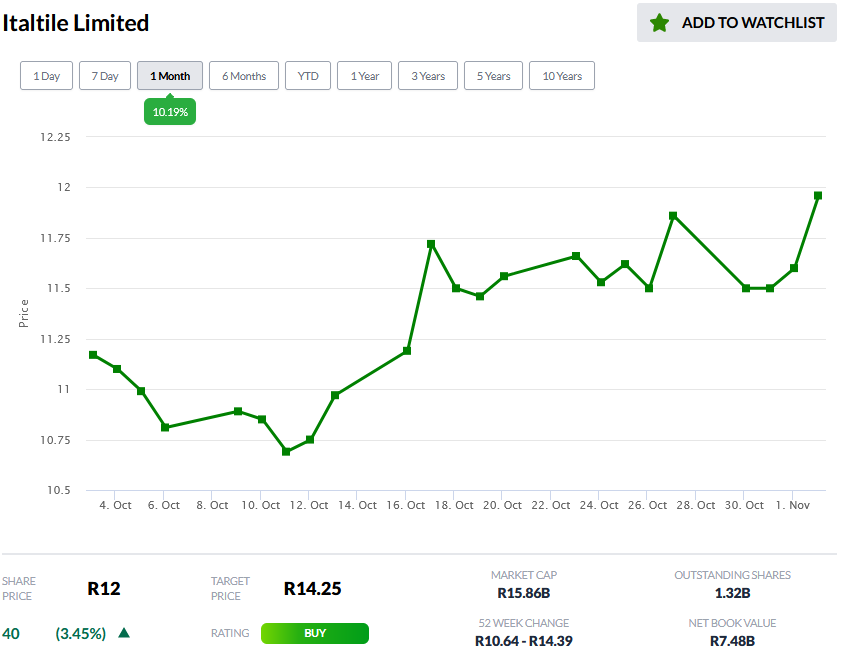Click the first data point of the chart
Image resolution: width=846 pixels, height=653 pixels.
[x=93, y=355]
